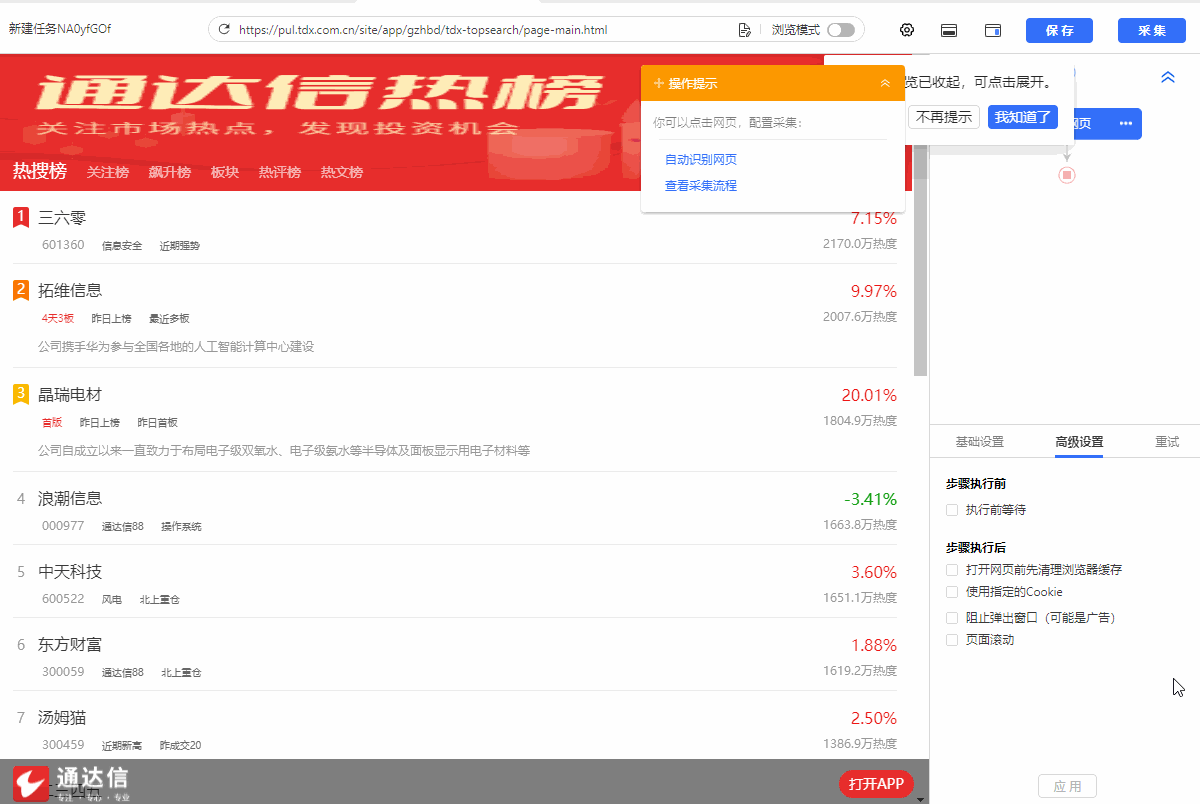Click the 新建任务NA0yfGOf task title

(x=60, y=29)
